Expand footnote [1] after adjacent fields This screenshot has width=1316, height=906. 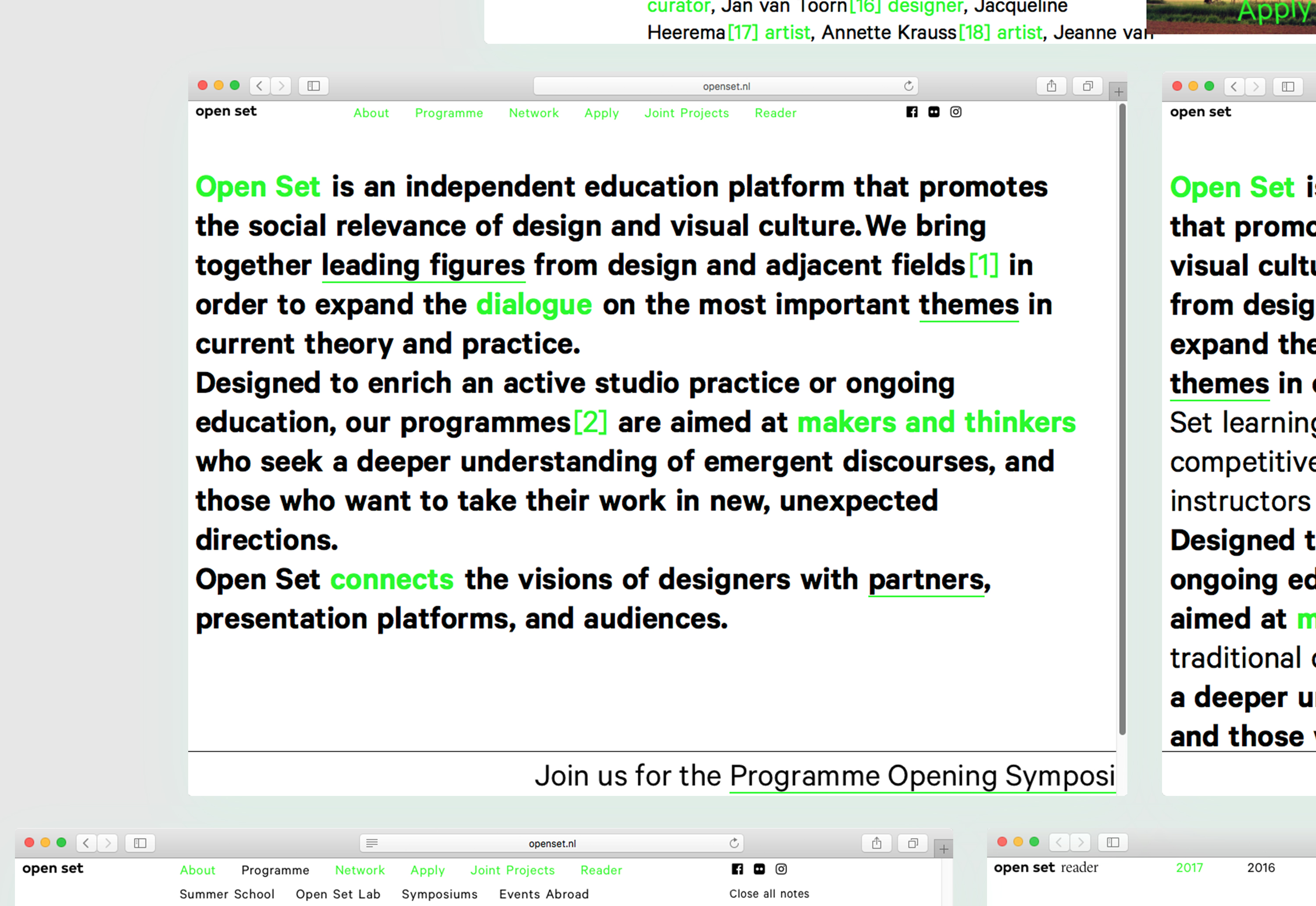coord(983,265)
